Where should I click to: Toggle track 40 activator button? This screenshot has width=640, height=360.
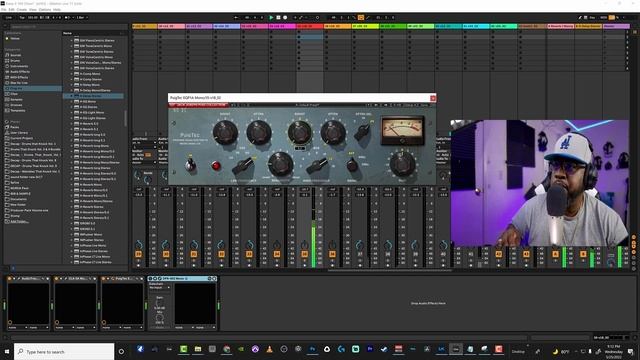tap(443, 254)
